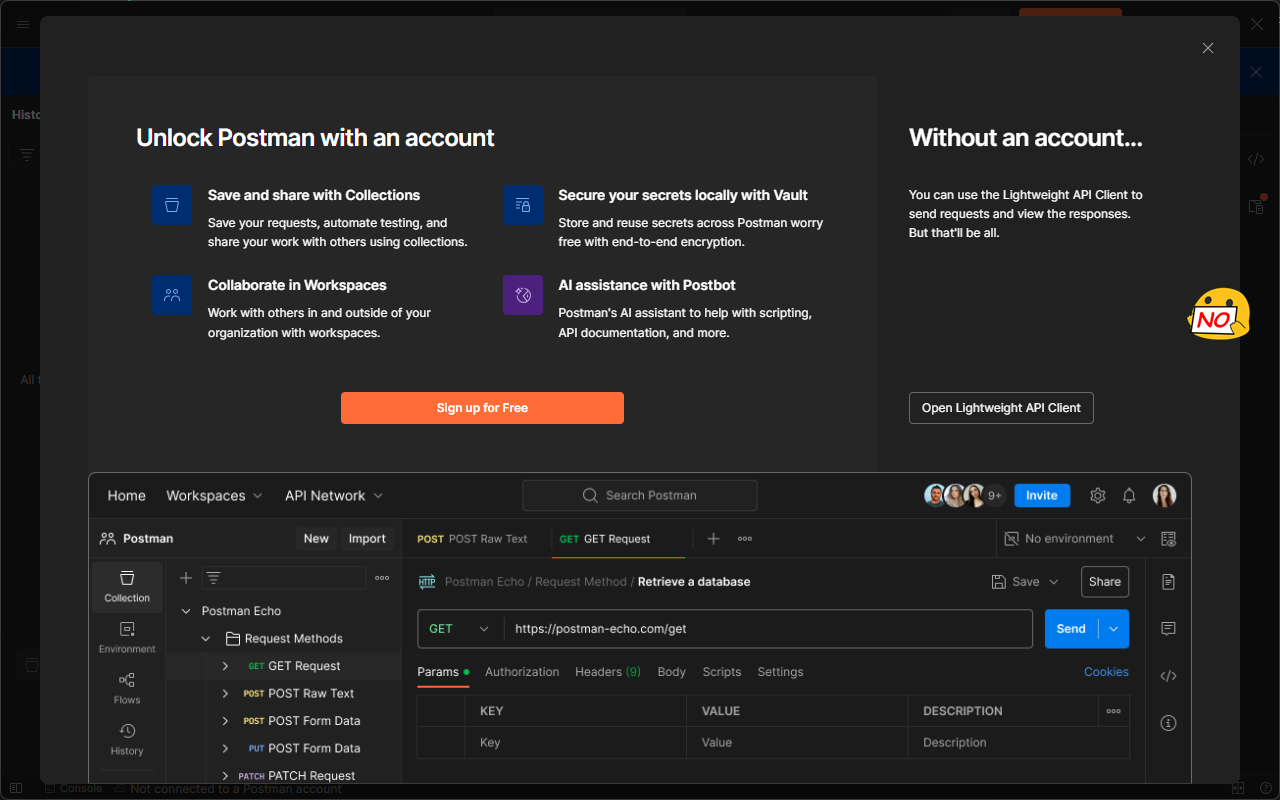The image size is (1280, 800).
Task: Click the Request Method breadcrumb
Action: 581,582
